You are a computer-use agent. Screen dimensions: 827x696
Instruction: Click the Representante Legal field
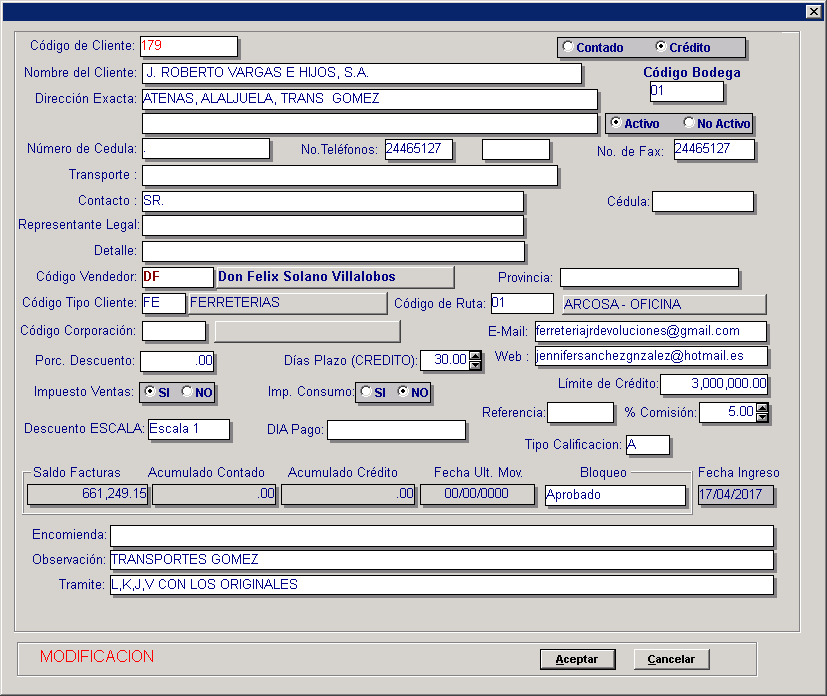coord(333,226)
